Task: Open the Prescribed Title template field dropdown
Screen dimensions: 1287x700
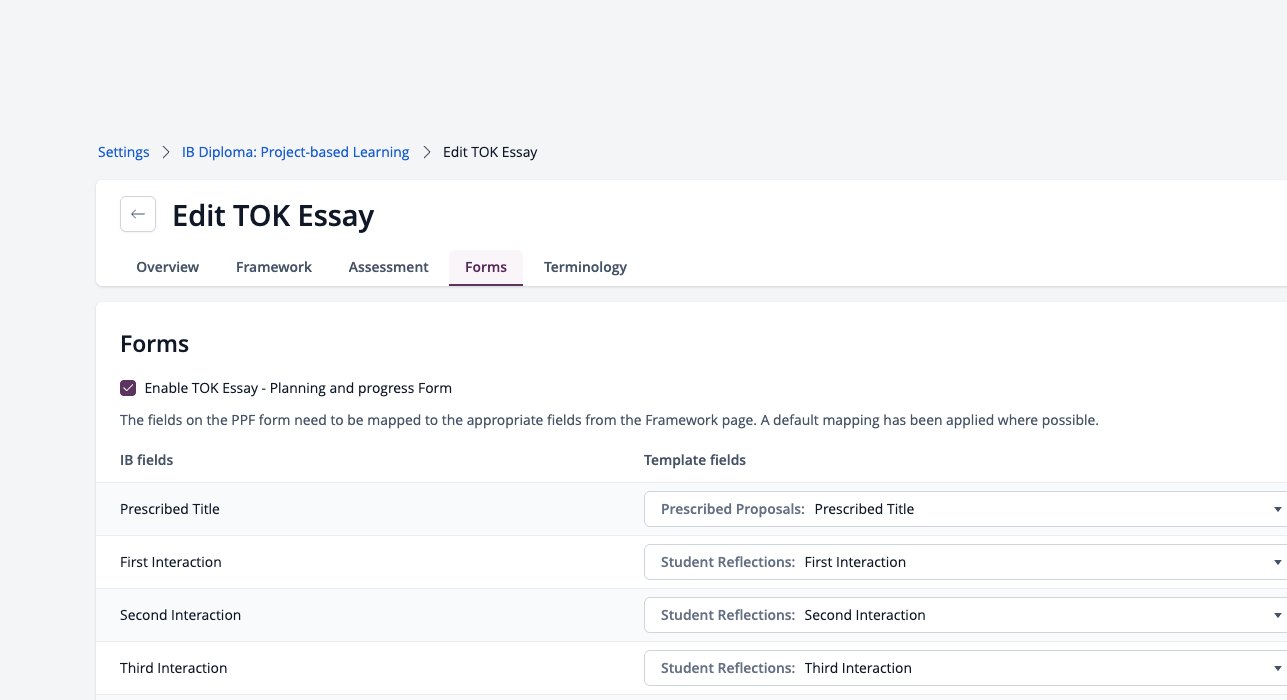Action: (x=965, y=509)
